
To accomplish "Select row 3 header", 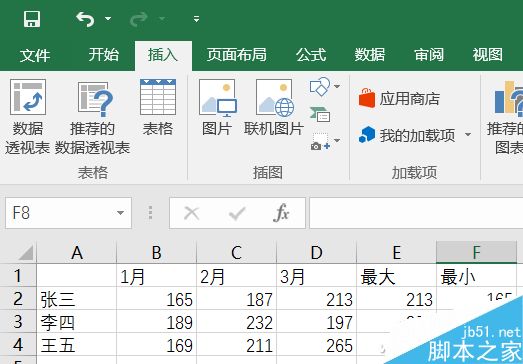I will (18, 322).
